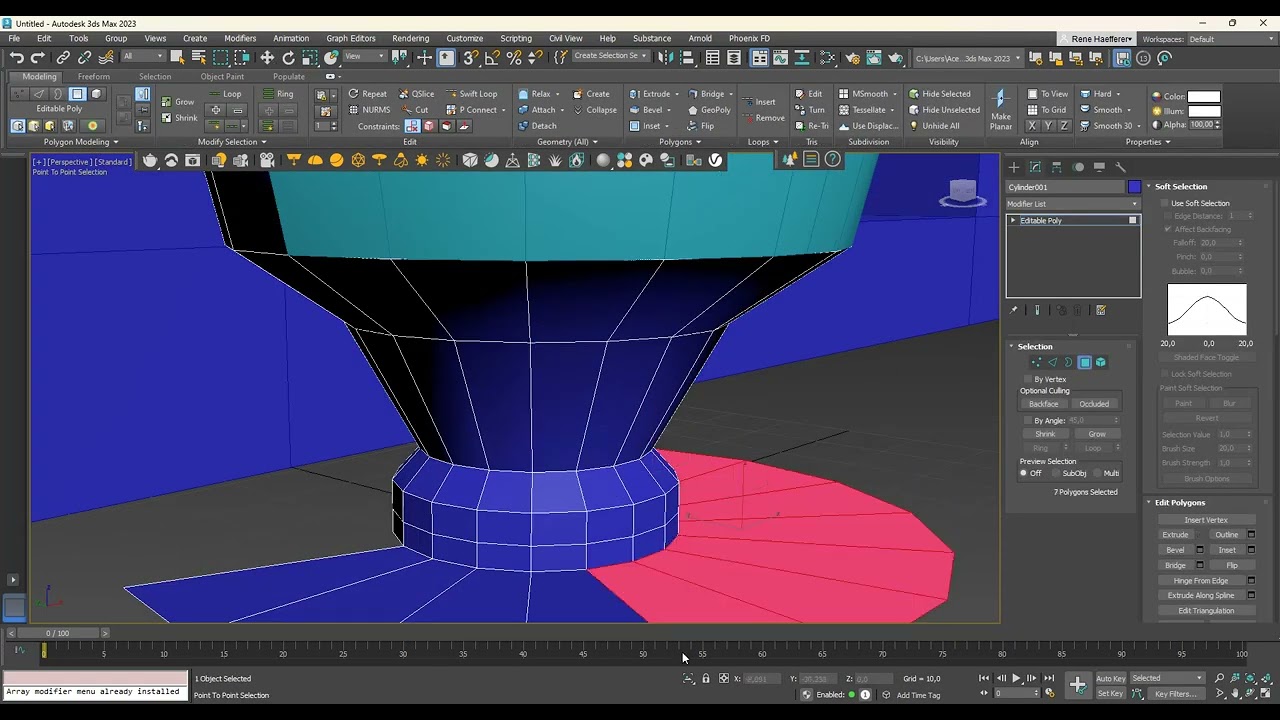This screenshot has height=720, width=1280.
Task: Select Element sub-object level in Selection rollout
Action: pos(1100,362)
